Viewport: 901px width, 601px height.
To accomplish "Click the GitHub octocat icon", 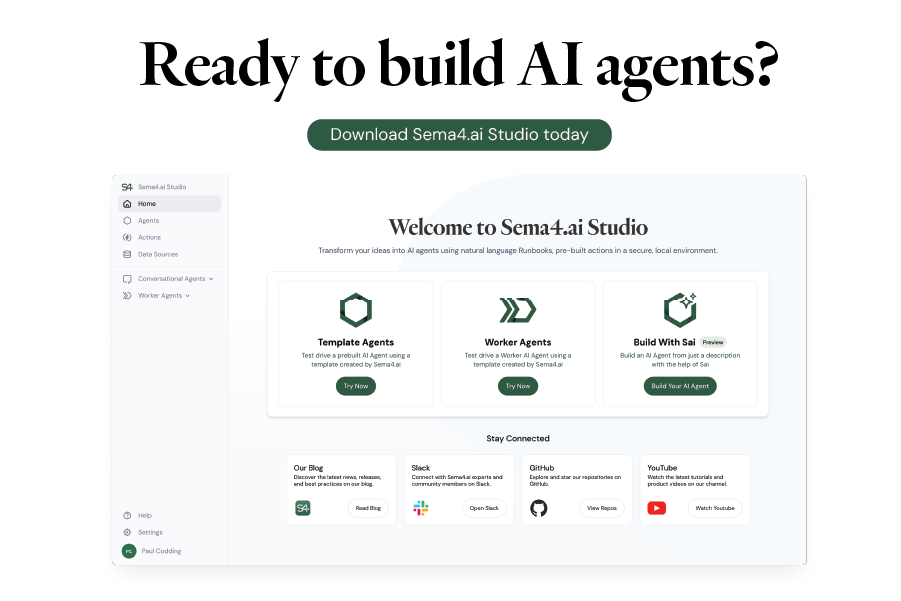I will [x=538, y=508].
